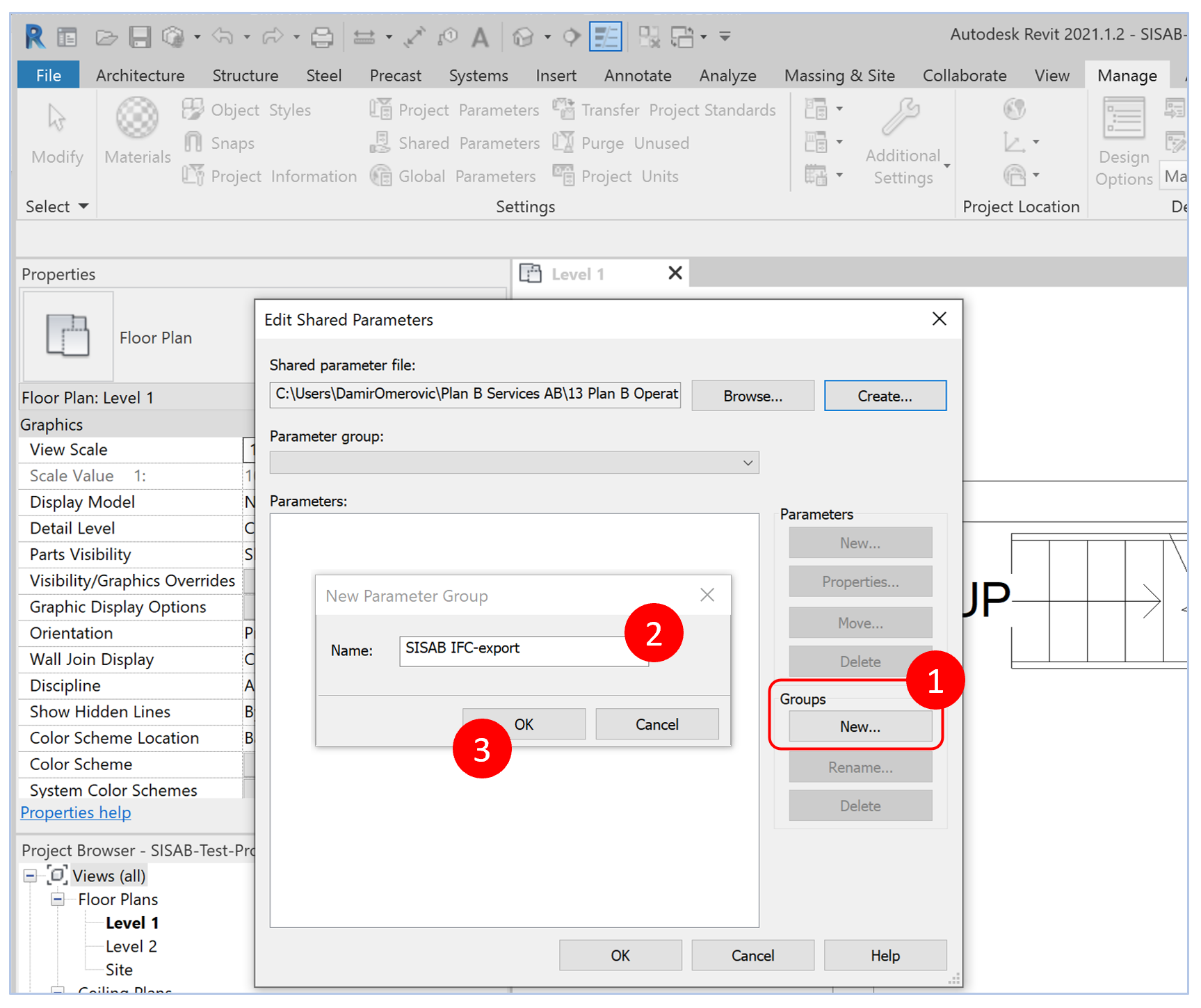Expand the Additional Settings dropdown arrow
This screenshot has width=1201, height=1008.
point(946,166)
